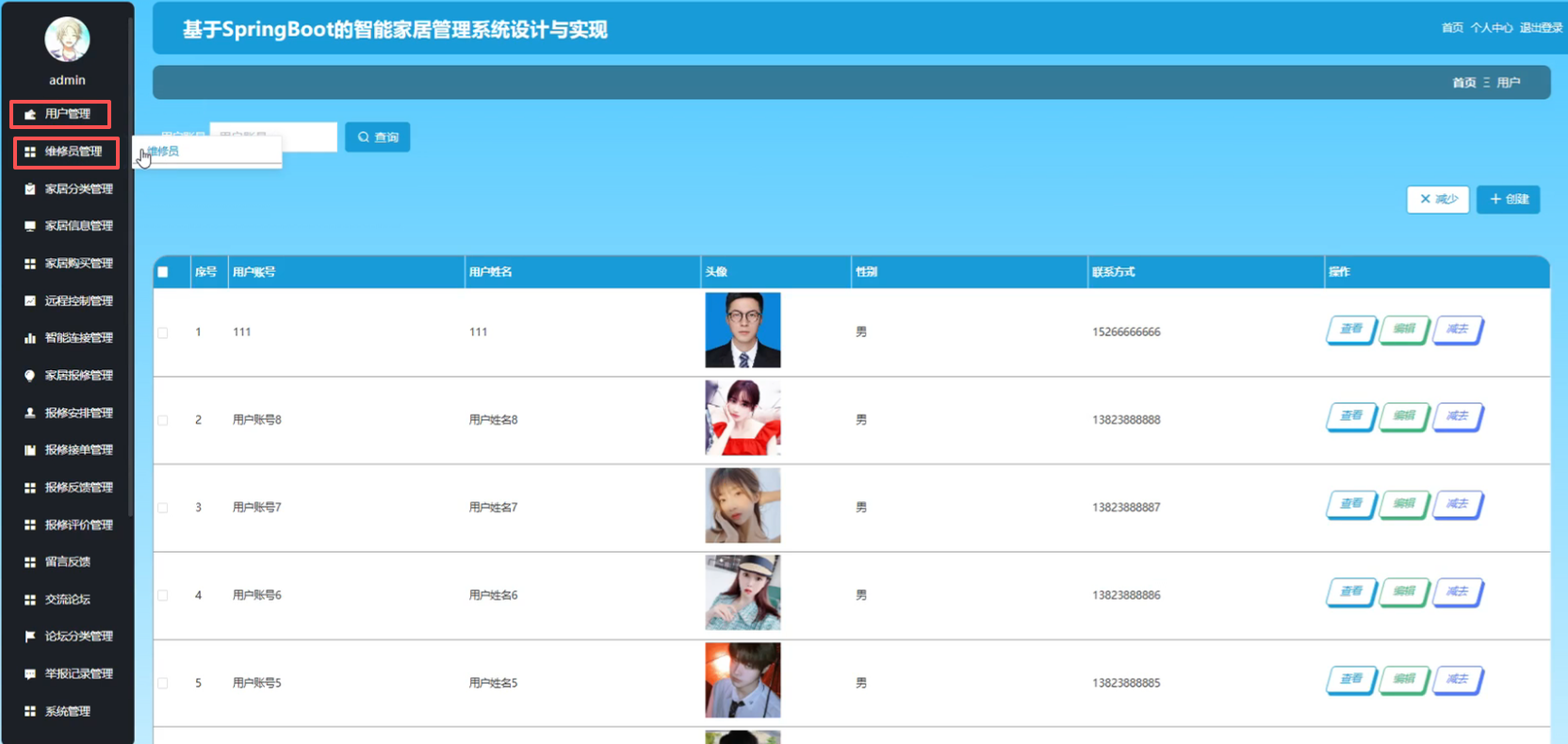
Task: Click the 创建 button to add user
Action: (x=1509, y=200)
